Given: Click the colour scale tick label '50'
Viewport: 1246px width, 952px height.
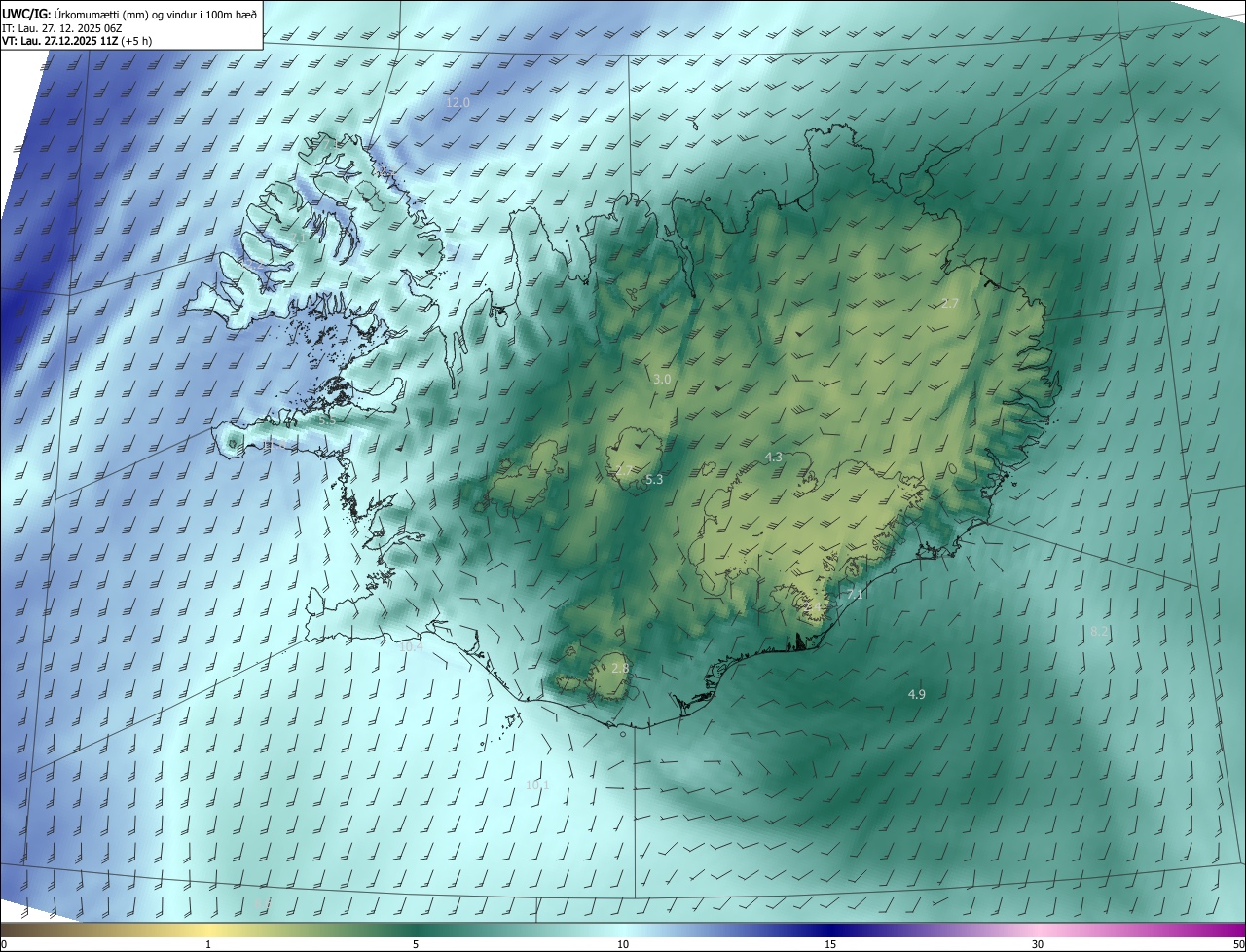Looking at the screenshot, I should tap(1238, 944).
